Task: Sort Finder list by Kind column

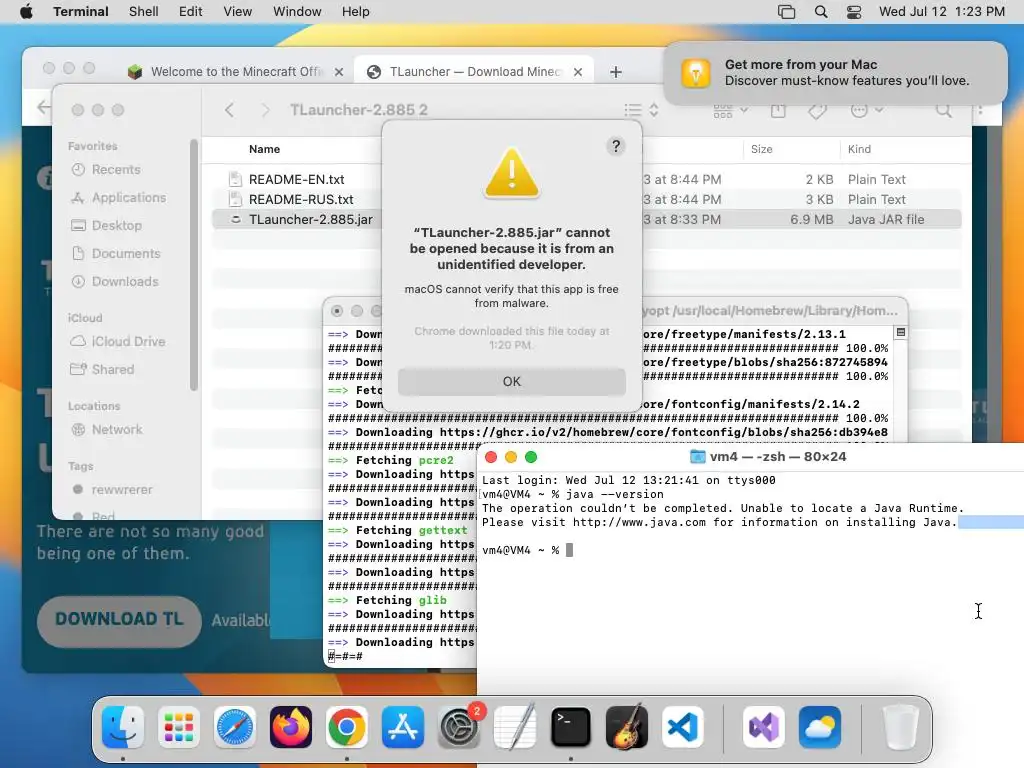Action: pyautogui.click(x=859, y=149)
